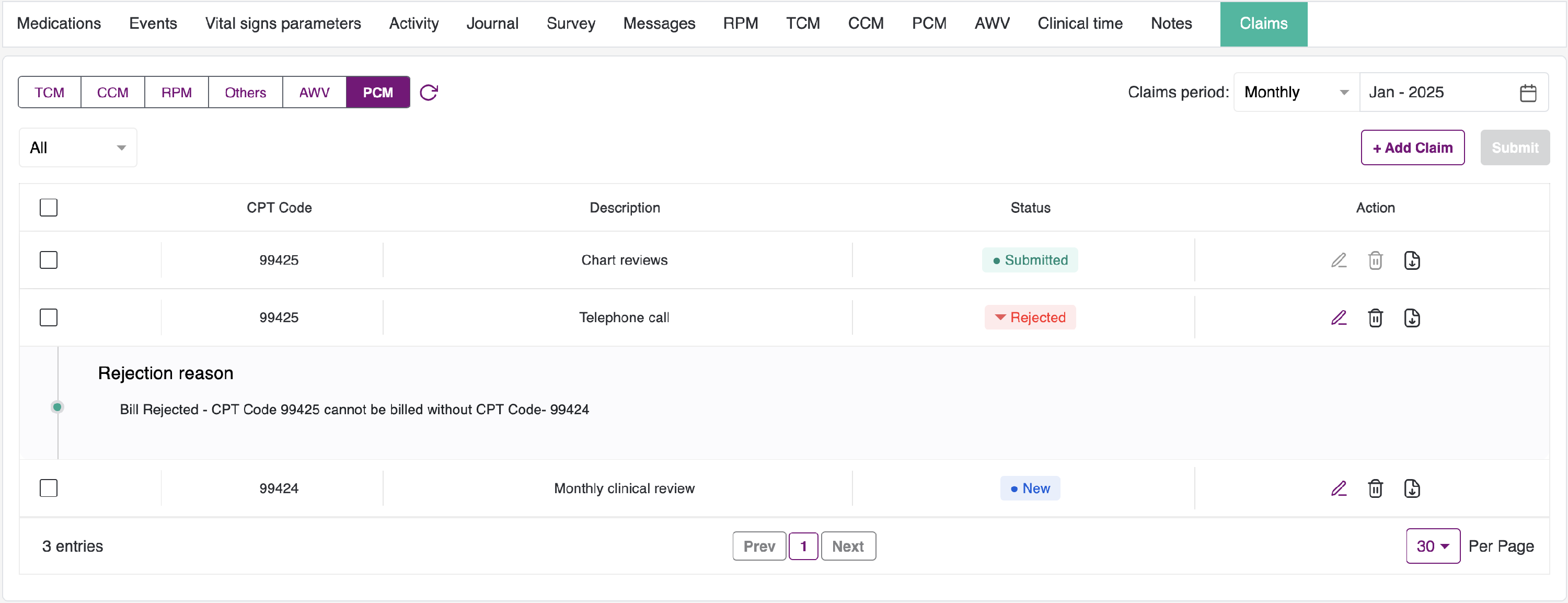
Task: Download the Monthly clinical review claim document
Action: pos(1411,488)
